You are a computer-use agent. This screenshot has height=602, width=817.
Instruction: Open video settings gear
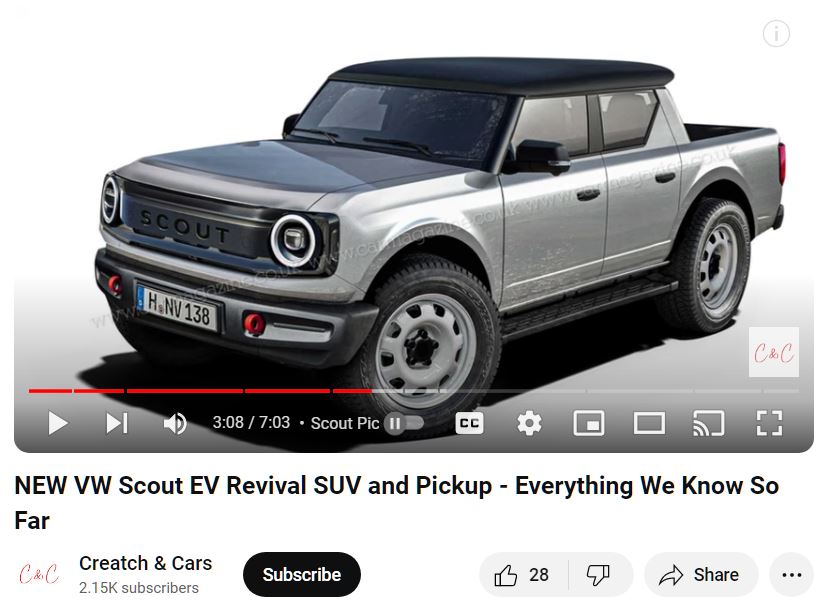529,423
